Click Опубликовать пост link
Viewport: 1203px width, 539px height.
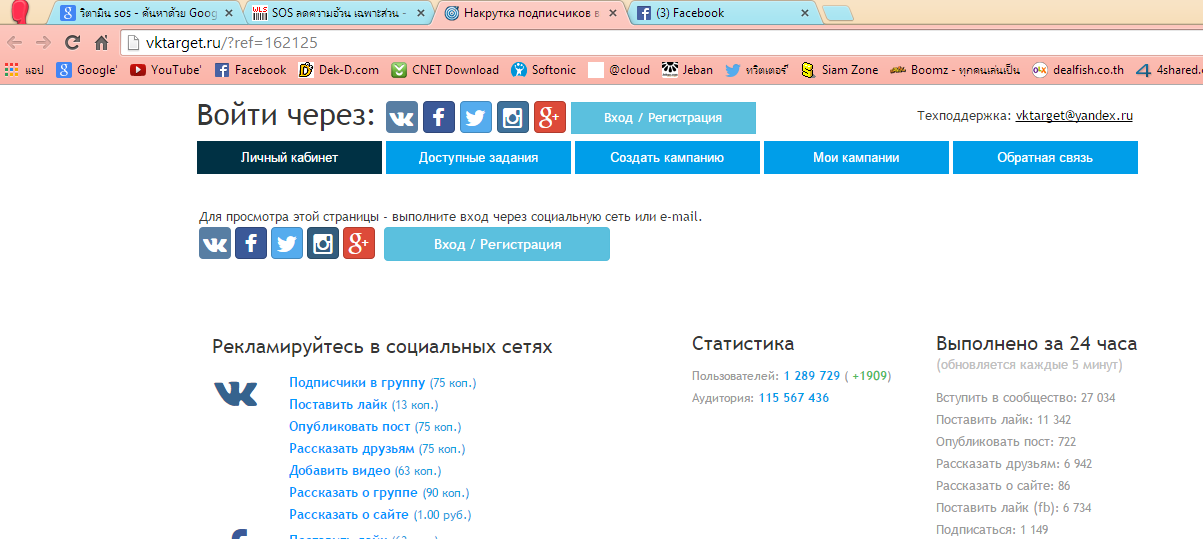point(350,427)
